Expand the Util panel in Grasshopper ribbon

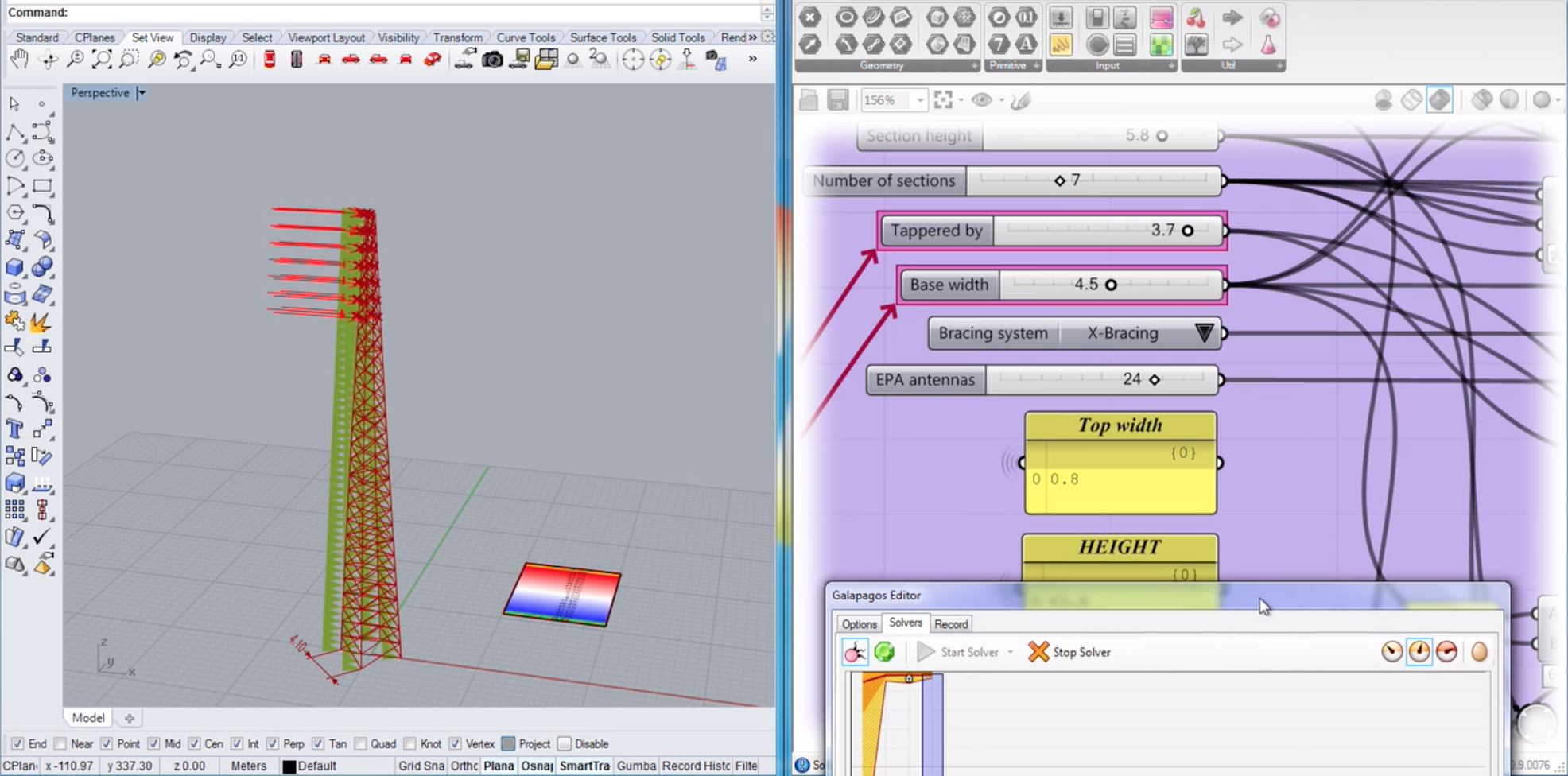1279,66
